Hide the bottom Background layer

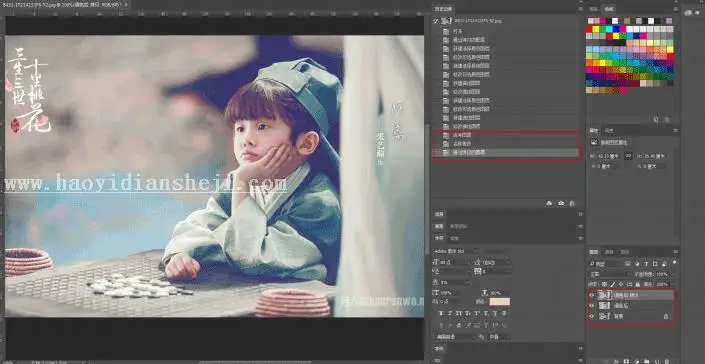[591, 316]
